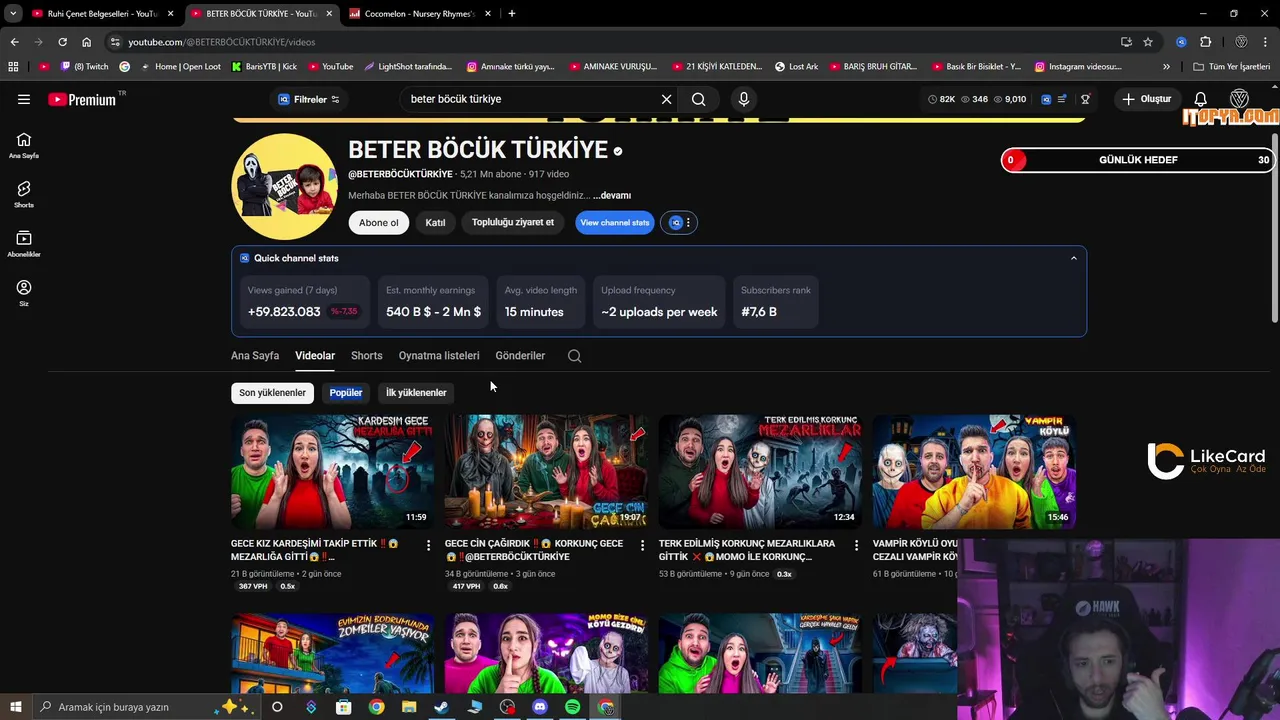
Task: Show more bookmarks with the chevron
Action: (1166, 67)
